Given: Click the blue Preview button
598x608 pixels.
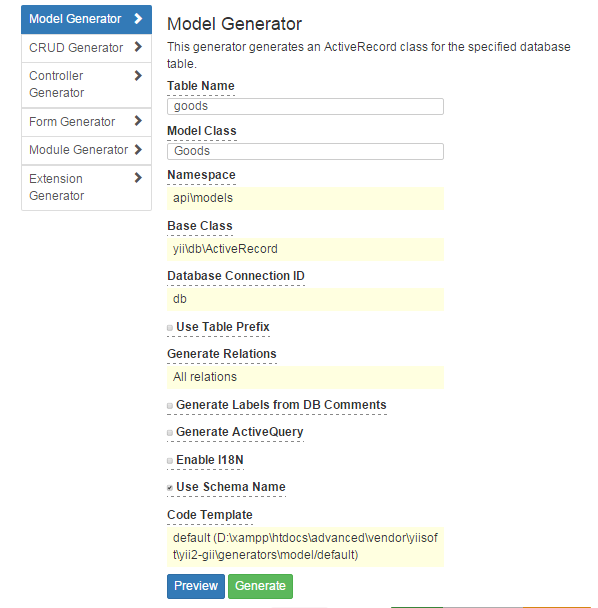Looking at the screenshot, I should tap(196, 586).
